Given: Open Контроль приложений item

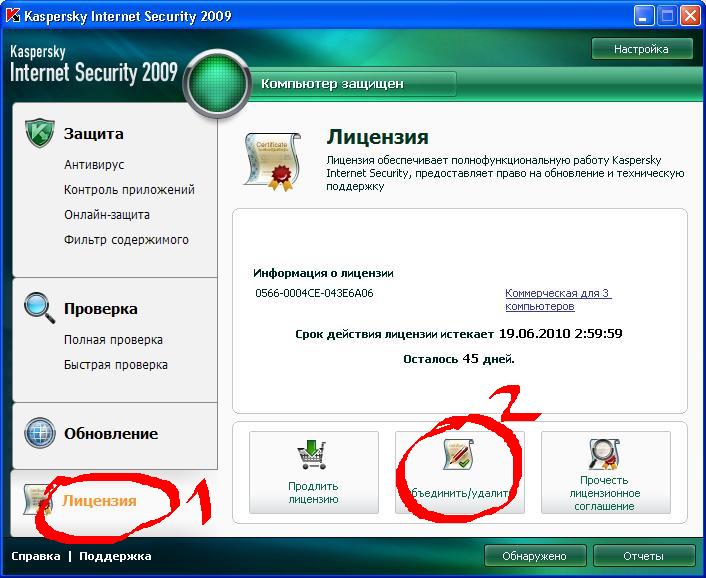Looking at the screenshot, I should point(129,190).
